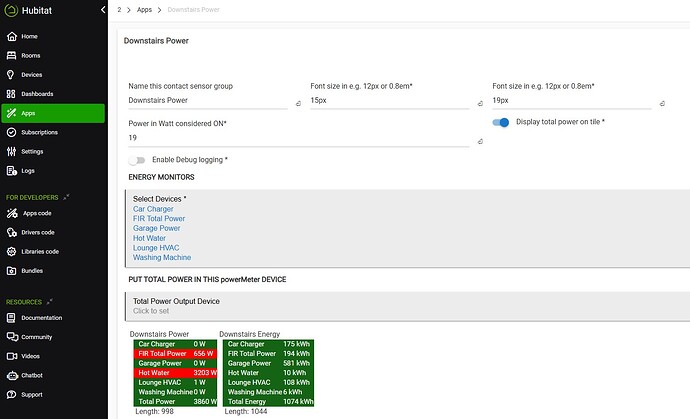The image size is (690, 419).
Task: Click the Settings gear icon
Action: tap(11, 151)
